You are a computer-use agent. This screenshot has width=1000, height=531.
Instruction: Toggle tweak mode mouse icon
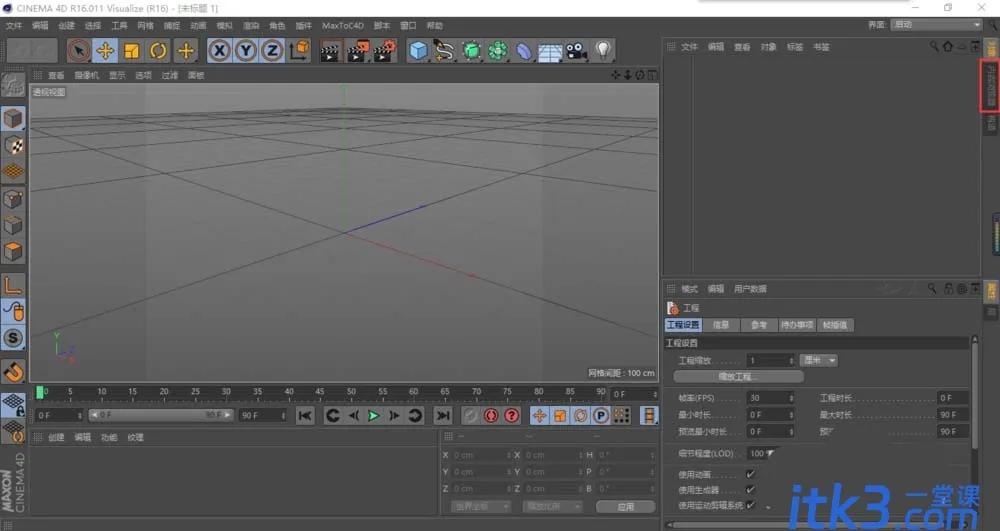pyautogui.click(x=13, y=312)
